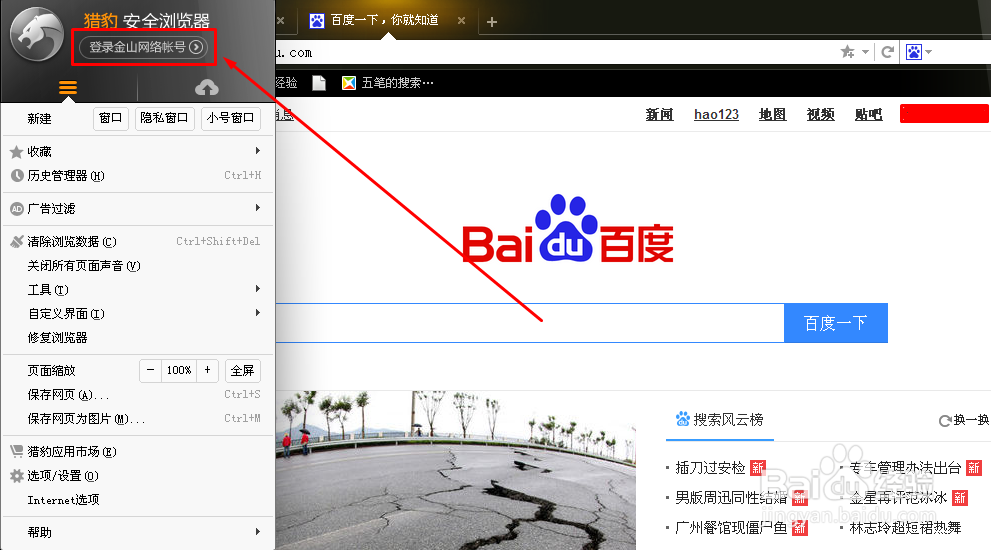This screenshot has height=550, width=991.
Task: Click the bookmark star in address bar
Action: click(x=848, y=52)
